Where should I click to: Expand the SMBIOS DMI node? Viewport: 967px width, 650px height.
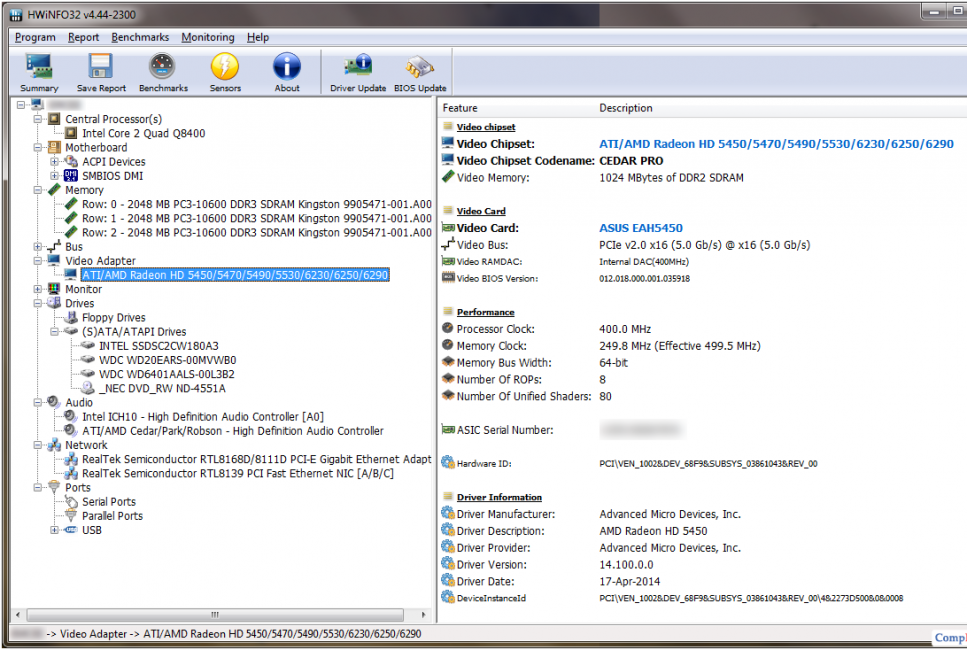[x=55, y=176]
